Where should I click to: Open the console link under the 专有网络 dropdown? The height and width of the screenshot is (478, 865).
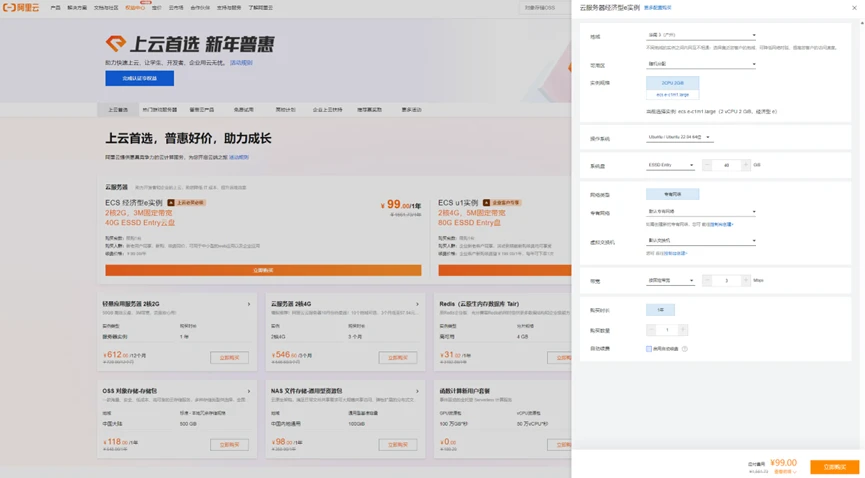[720, 225]
